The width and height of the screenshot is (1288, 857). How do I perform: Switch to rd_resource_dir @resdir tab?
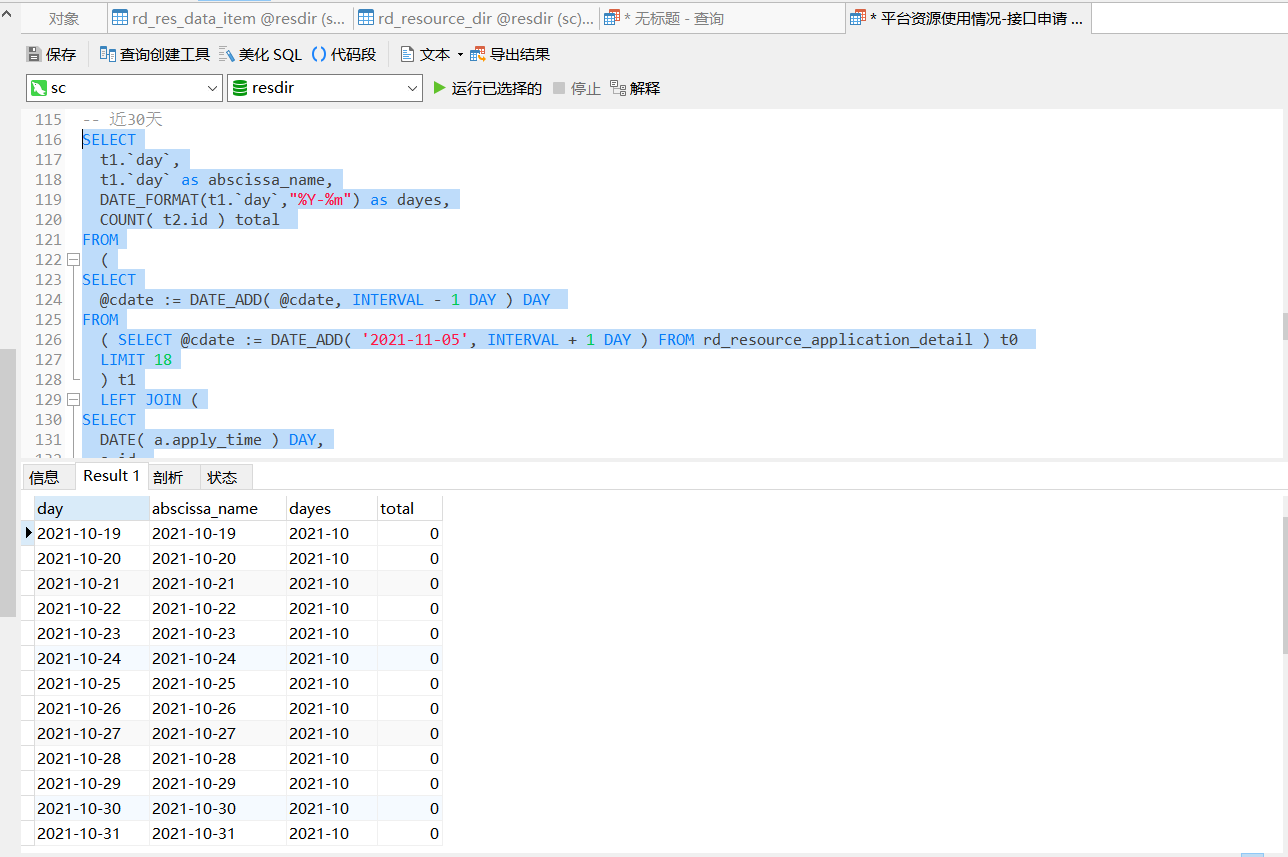tap(475, 18)
